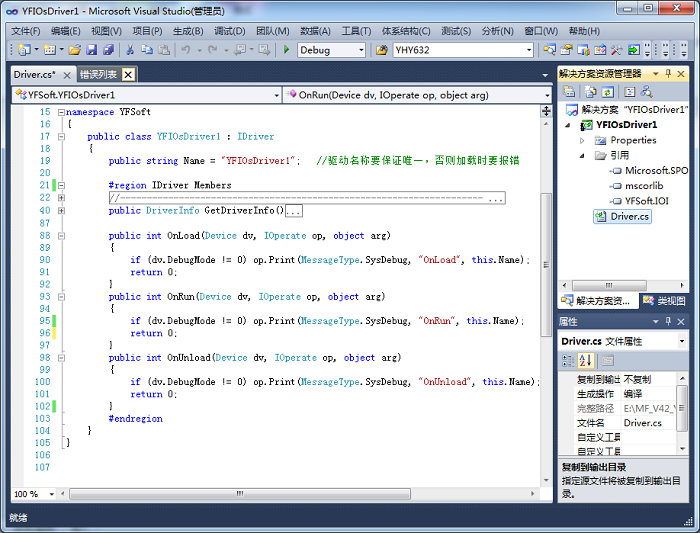Open the zoom 100 % dropdown
Screen dimensions: 700x533
click(52, 494)
